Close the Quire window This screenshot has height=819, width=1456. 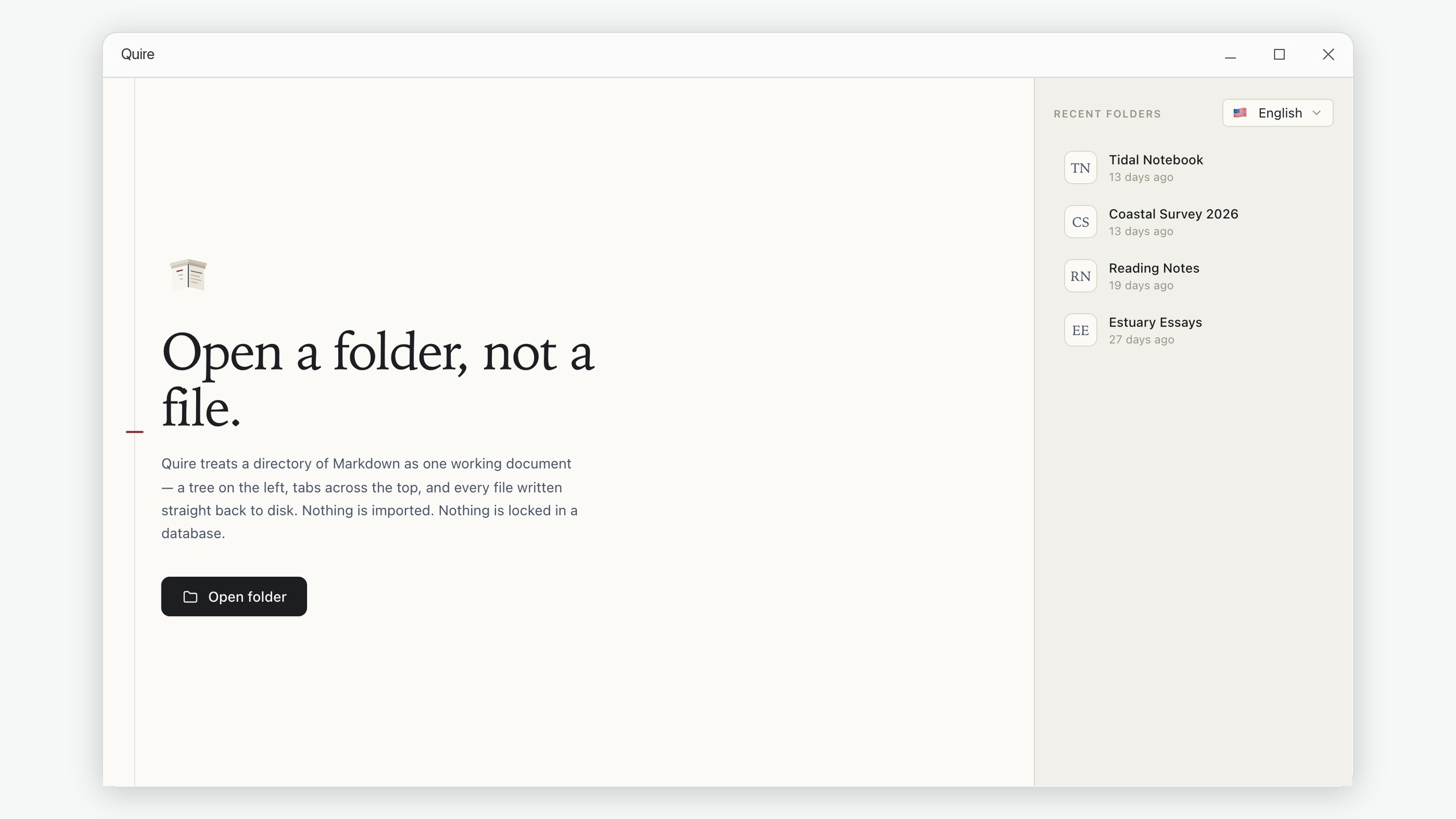(x=1328, y=55)
